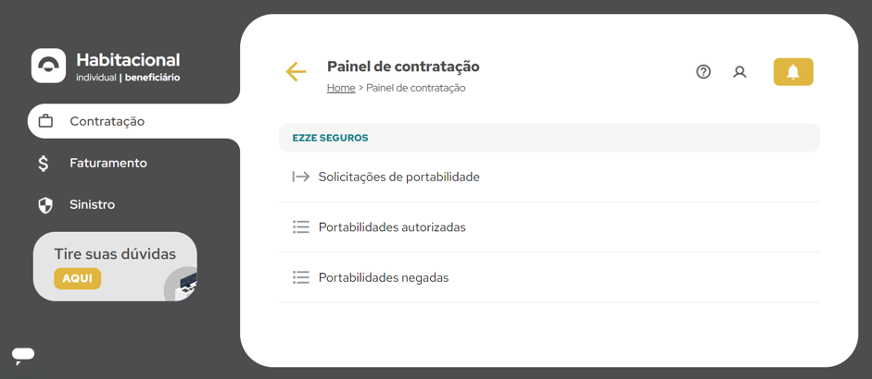Select the Contratação sidebar menu item
Screen dimensions: 872x379
pyautogui.click(x=133, y=121)
